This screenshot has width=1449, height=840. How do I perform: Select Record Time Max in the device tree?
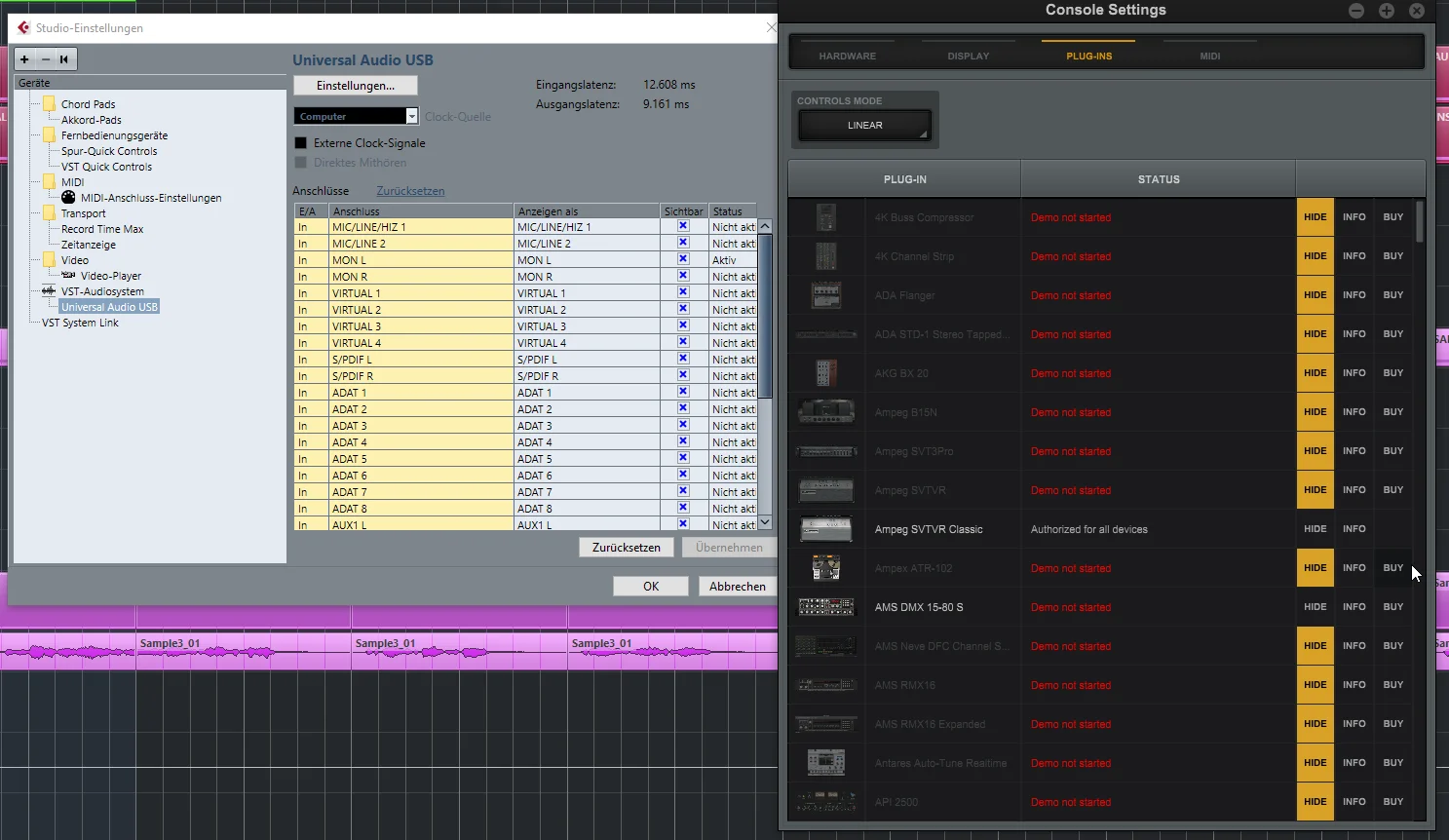pyautogui.click(x=102, y=229)
